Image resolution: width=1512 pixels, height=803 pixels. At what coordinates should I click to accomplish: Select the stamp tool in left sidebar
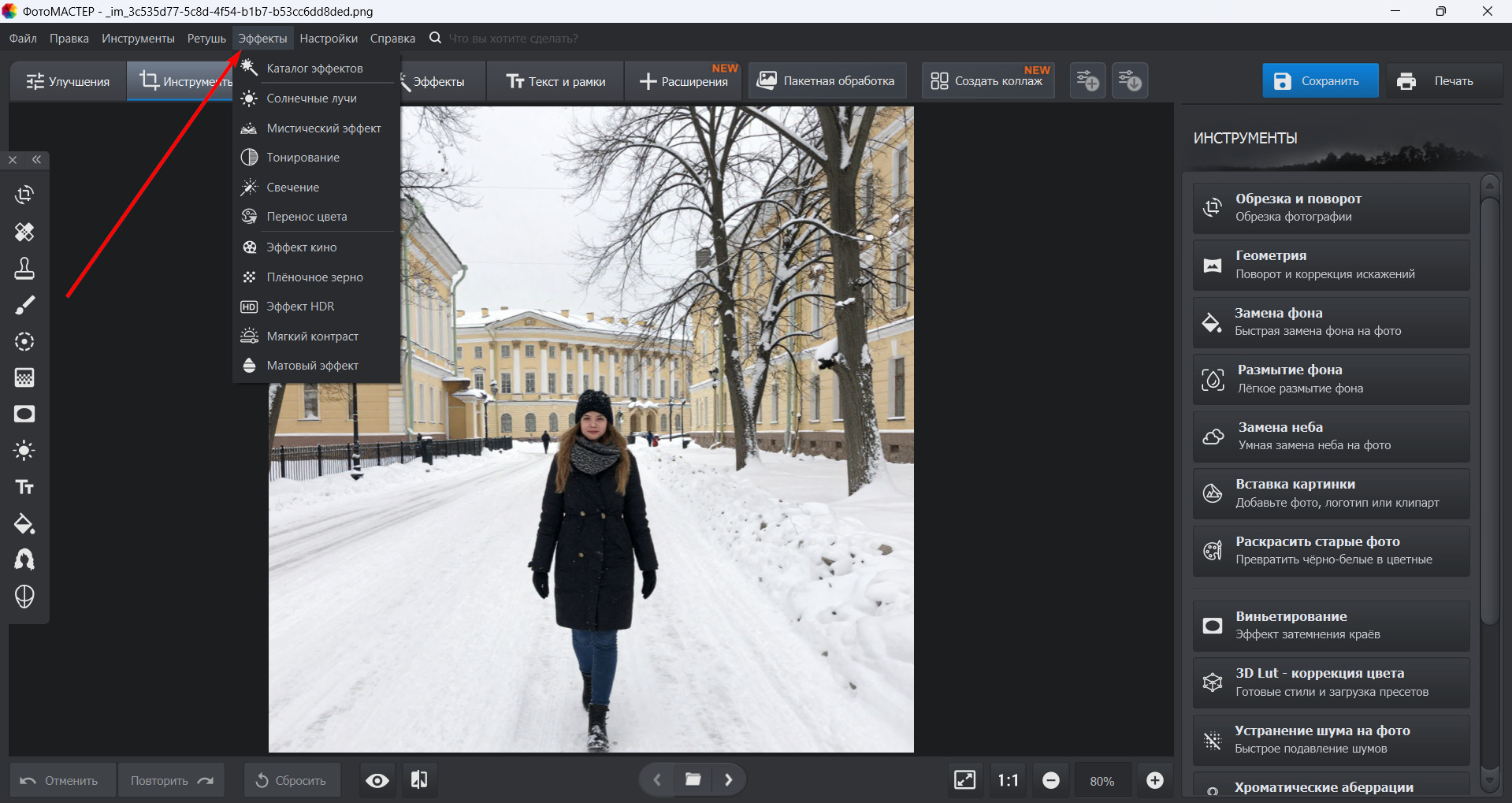click(24, 269)
